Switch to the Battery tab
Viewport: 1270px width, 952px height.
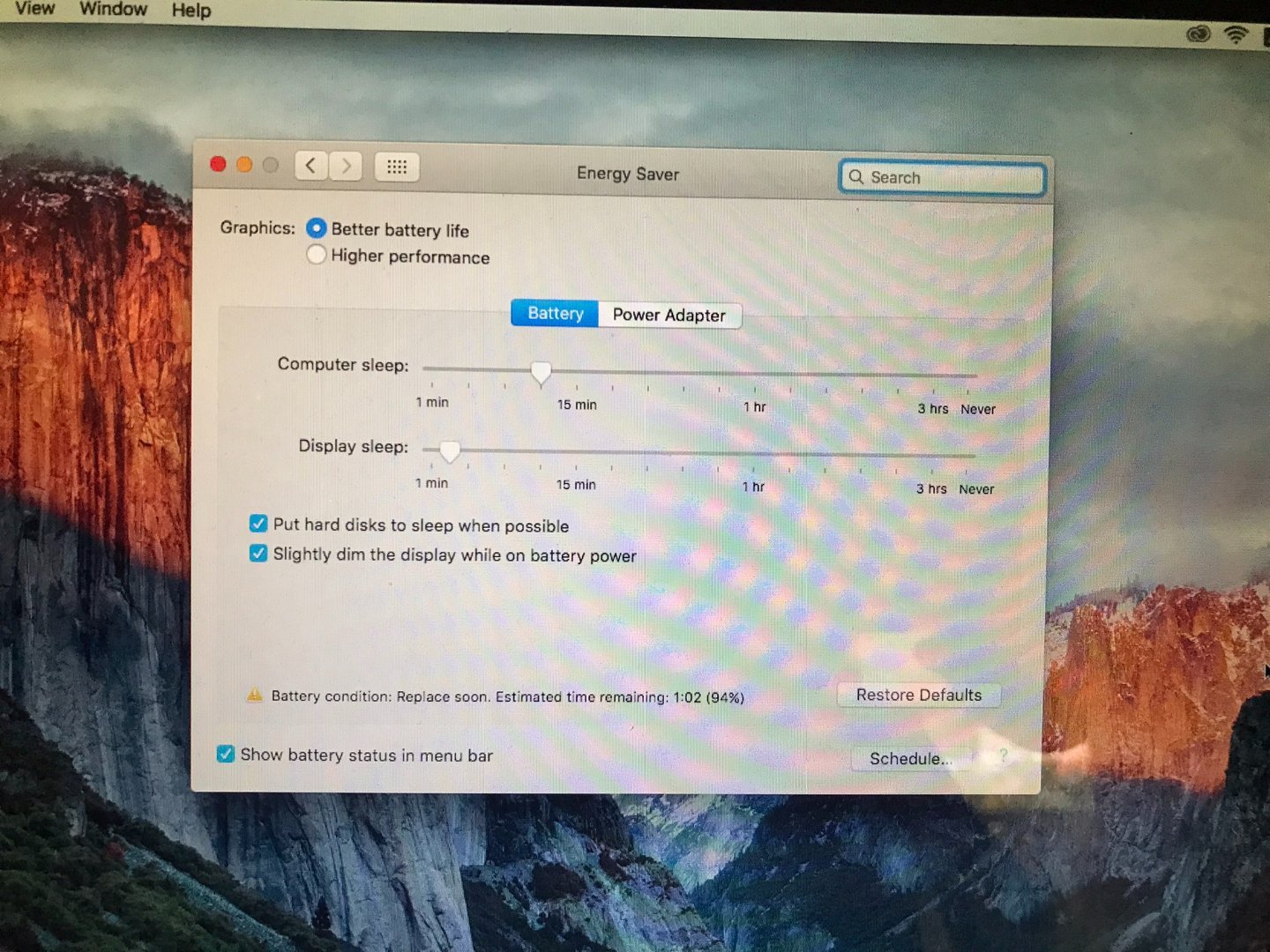pos(556,313)
